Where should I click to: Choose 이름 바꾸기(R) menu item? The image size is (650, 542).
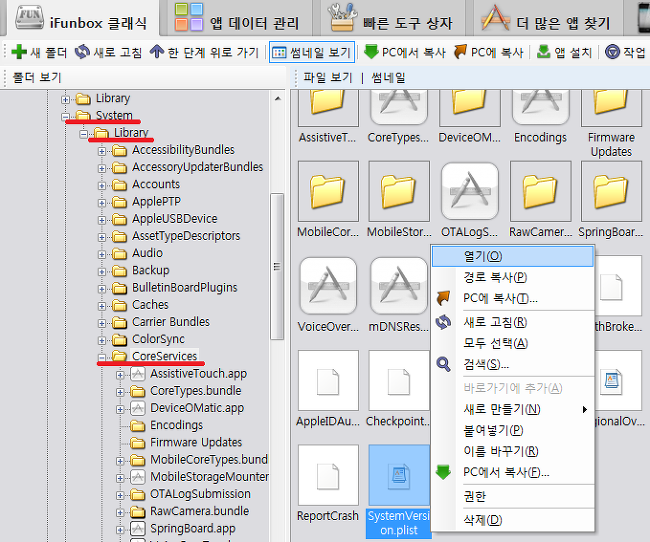point(513,451)
